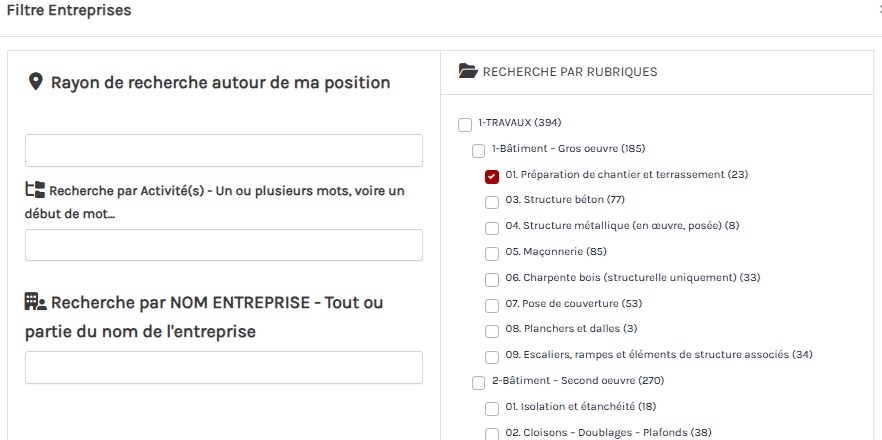Click the company building-user icon
This screenshot has height=440, width=882.
35,301
